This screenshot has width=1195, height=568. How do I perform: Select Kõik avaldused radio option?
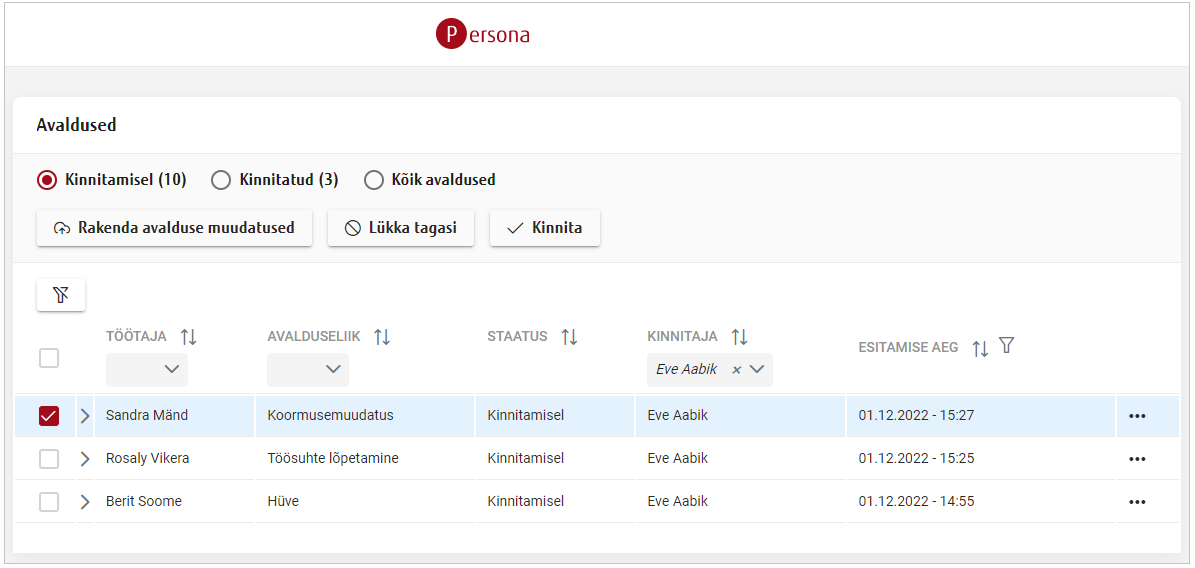coord(374,180)
